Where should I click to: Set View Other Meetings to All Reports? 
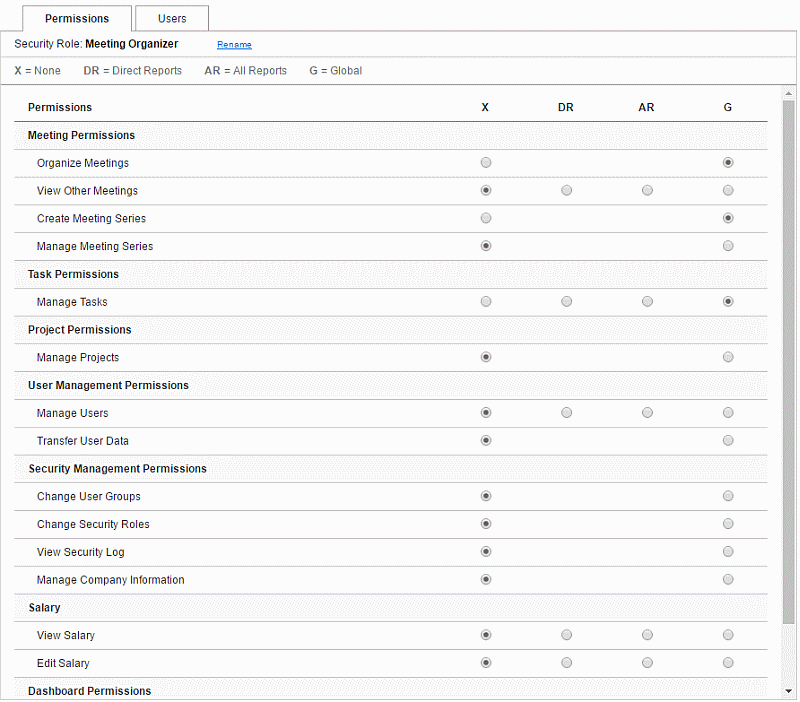click(647, 190)
